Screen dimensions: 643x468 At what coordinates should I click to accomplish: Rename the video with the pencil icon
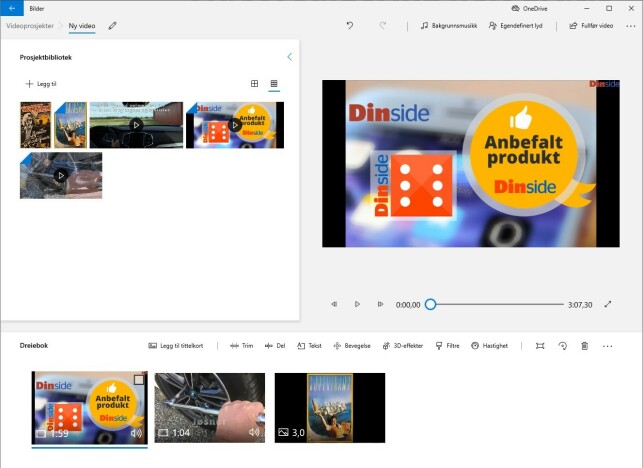(x=112, y=26)
